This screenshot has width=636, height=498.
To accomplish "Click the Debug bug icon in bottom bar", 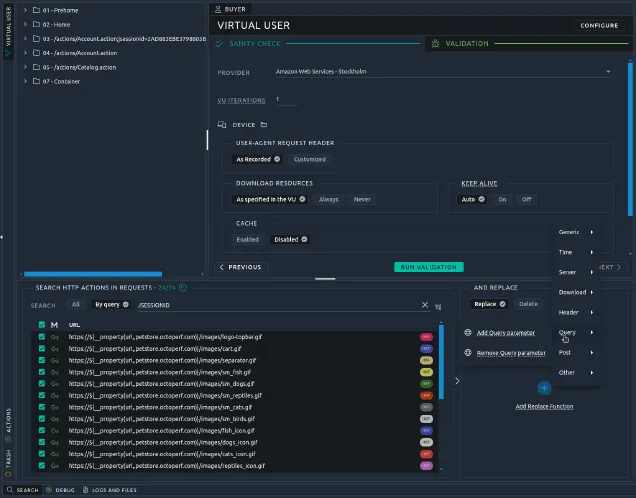I will 49,490.
